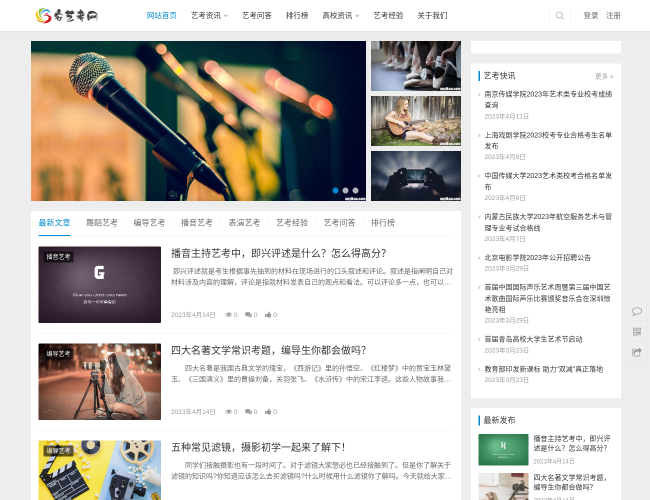Switch to the 表演艺考 tab
Viewport: 650px width, 500px height.
[x=245, y=223]
